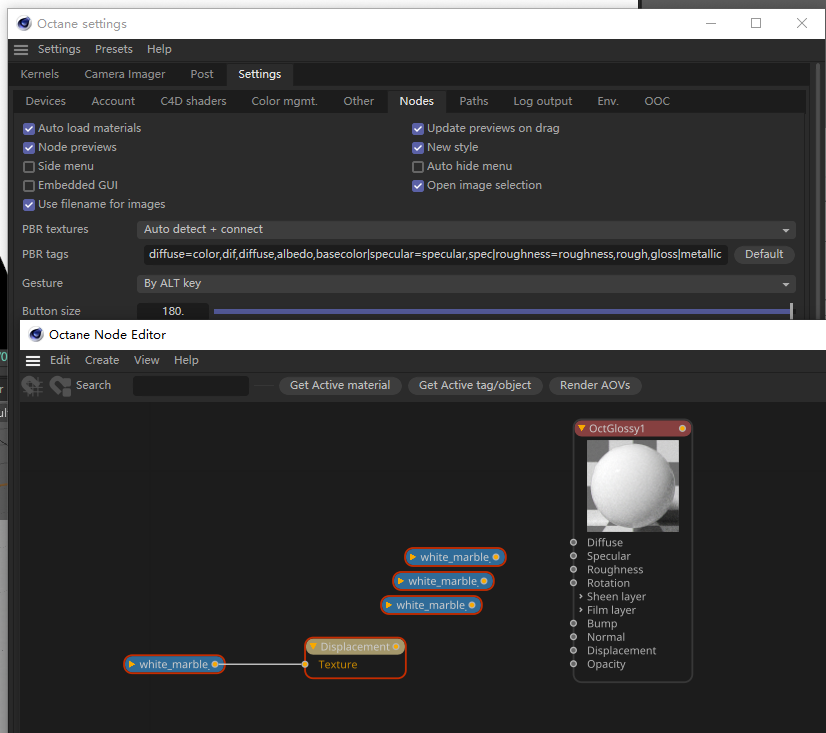The height and width of the screenshot is (733, 826).
Task: Open the Paths sub-tab
Action: tap(474, 101)
